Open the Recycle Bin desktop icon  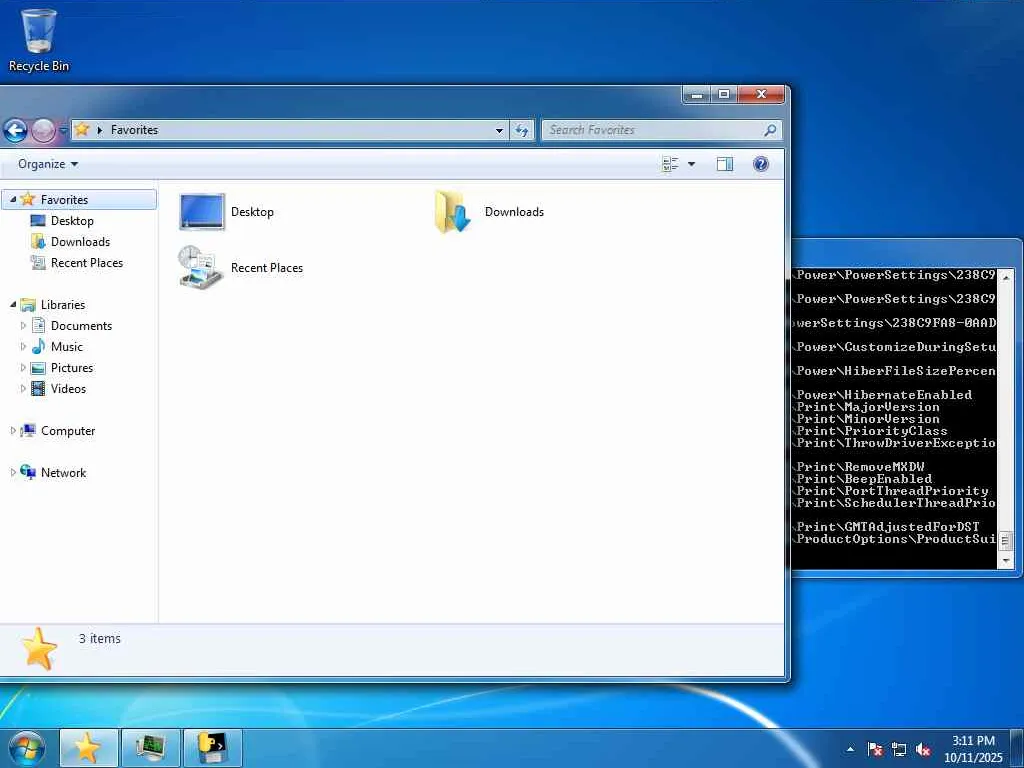tap(39, 40)
